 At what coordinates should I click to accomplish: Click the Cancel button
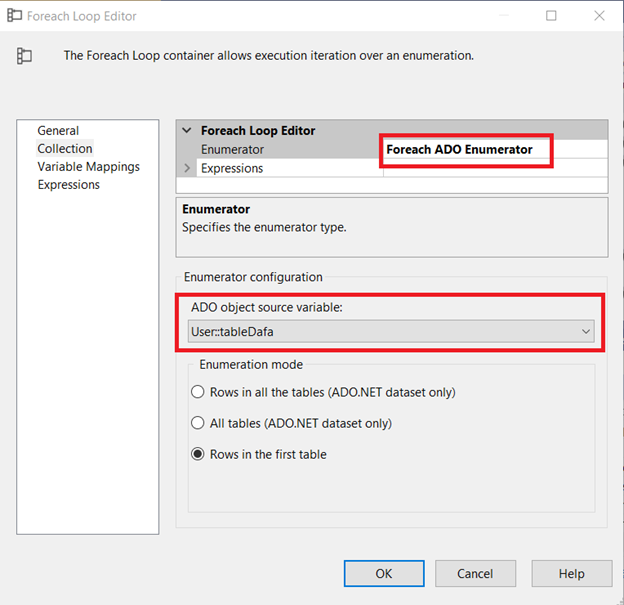[475, 574]
